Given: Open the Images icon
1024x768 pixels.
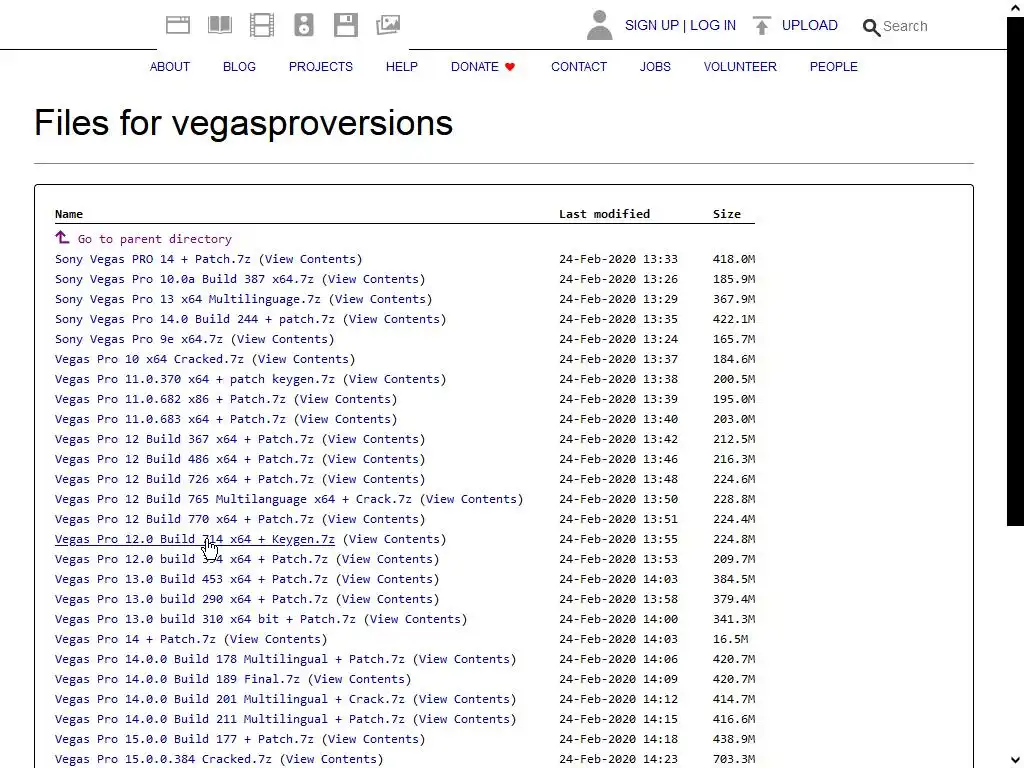Looking at the screenshot, I should 388,25.
